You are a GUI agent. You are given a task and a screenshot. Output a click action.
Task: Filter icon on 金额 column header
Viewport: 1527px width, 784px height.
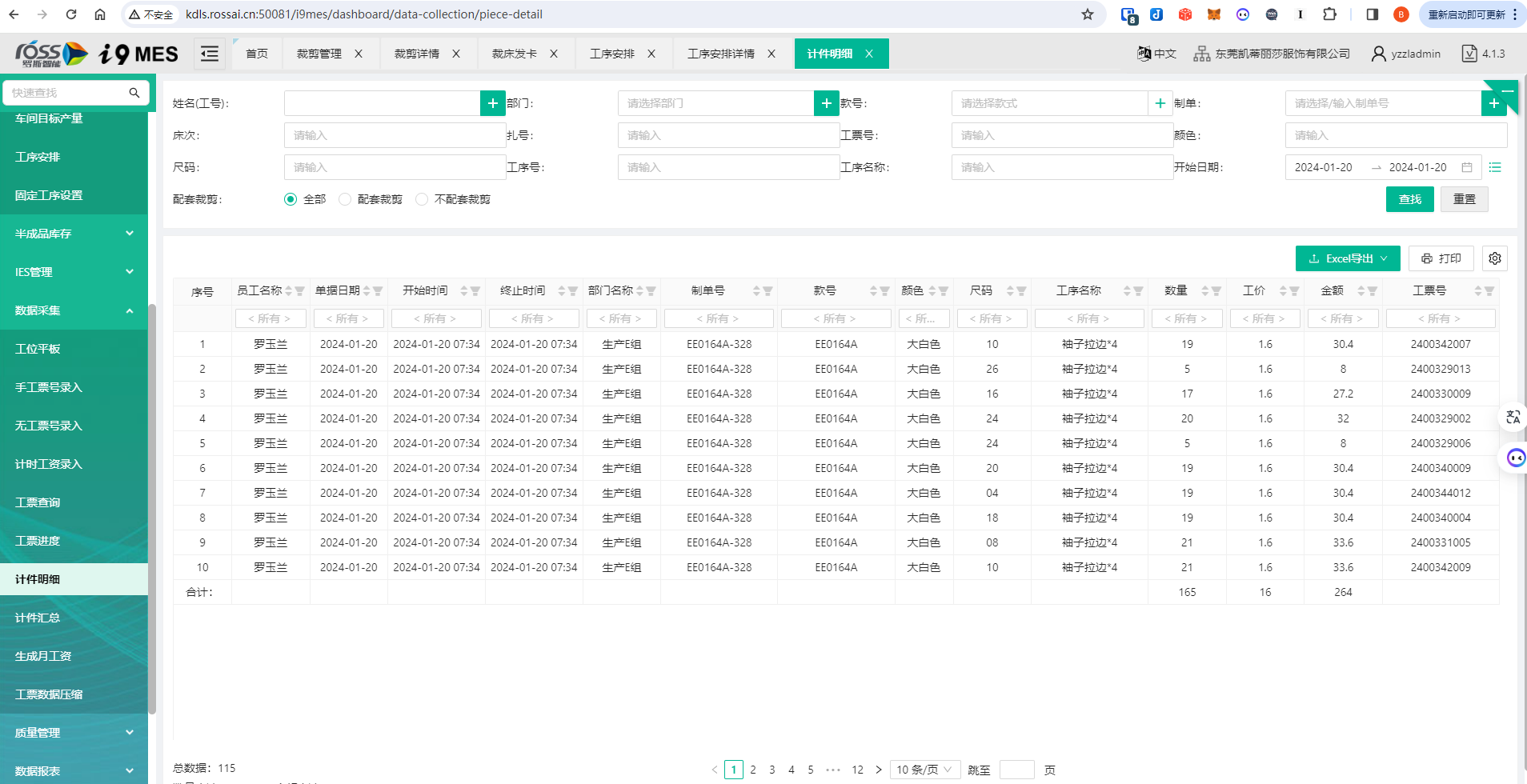pos(1373,291)
